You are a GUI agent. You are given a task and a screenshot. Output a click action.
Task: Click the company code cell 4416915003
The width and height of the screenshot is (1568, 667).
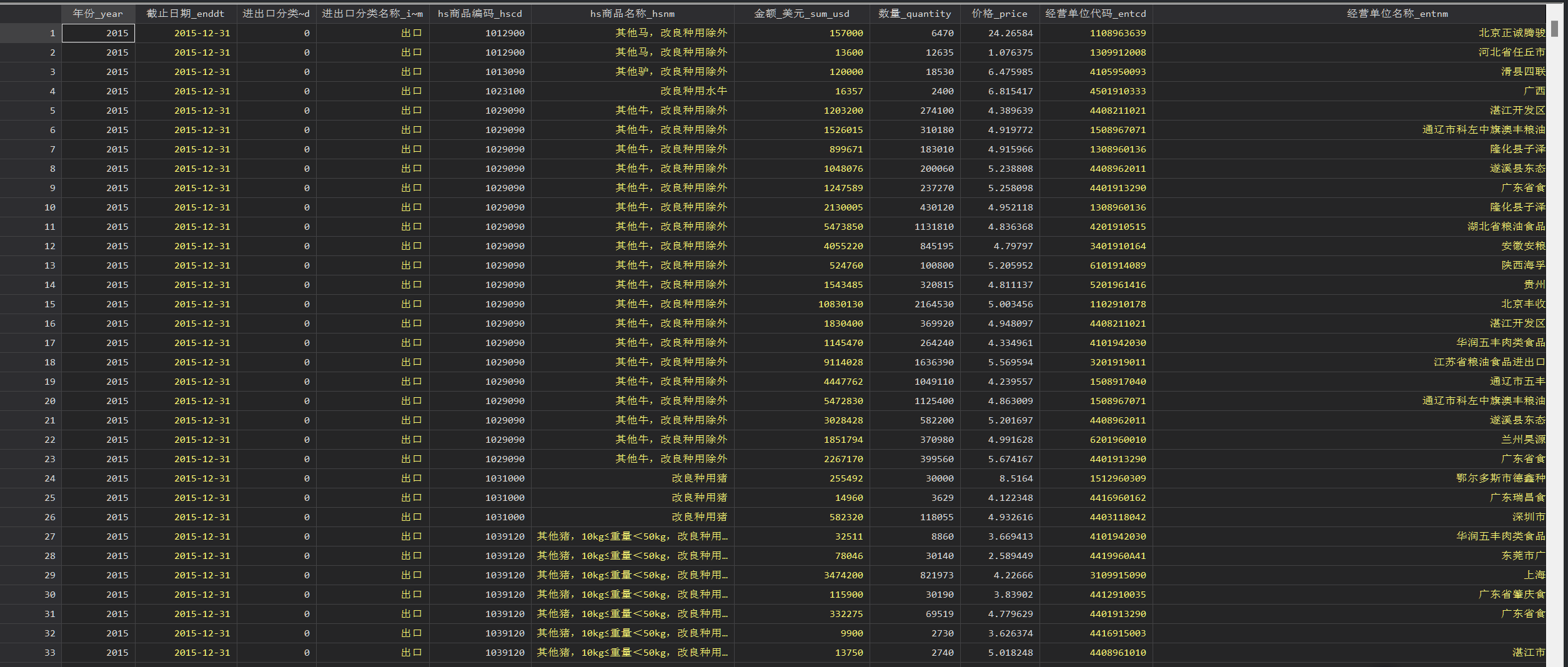pos(1096,633)
